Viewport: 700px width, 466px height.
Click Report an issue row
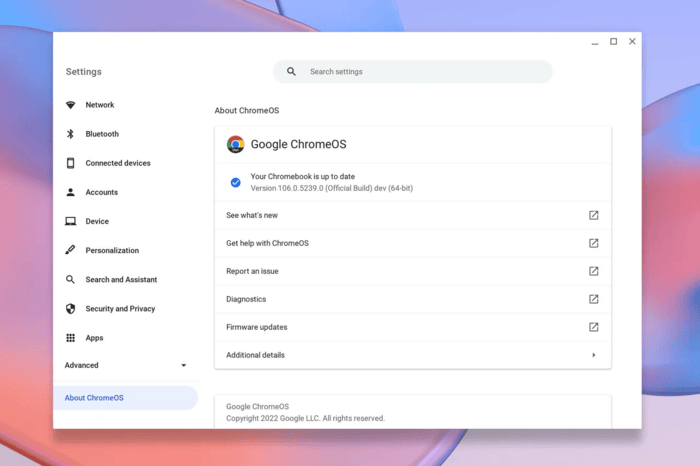413,271
